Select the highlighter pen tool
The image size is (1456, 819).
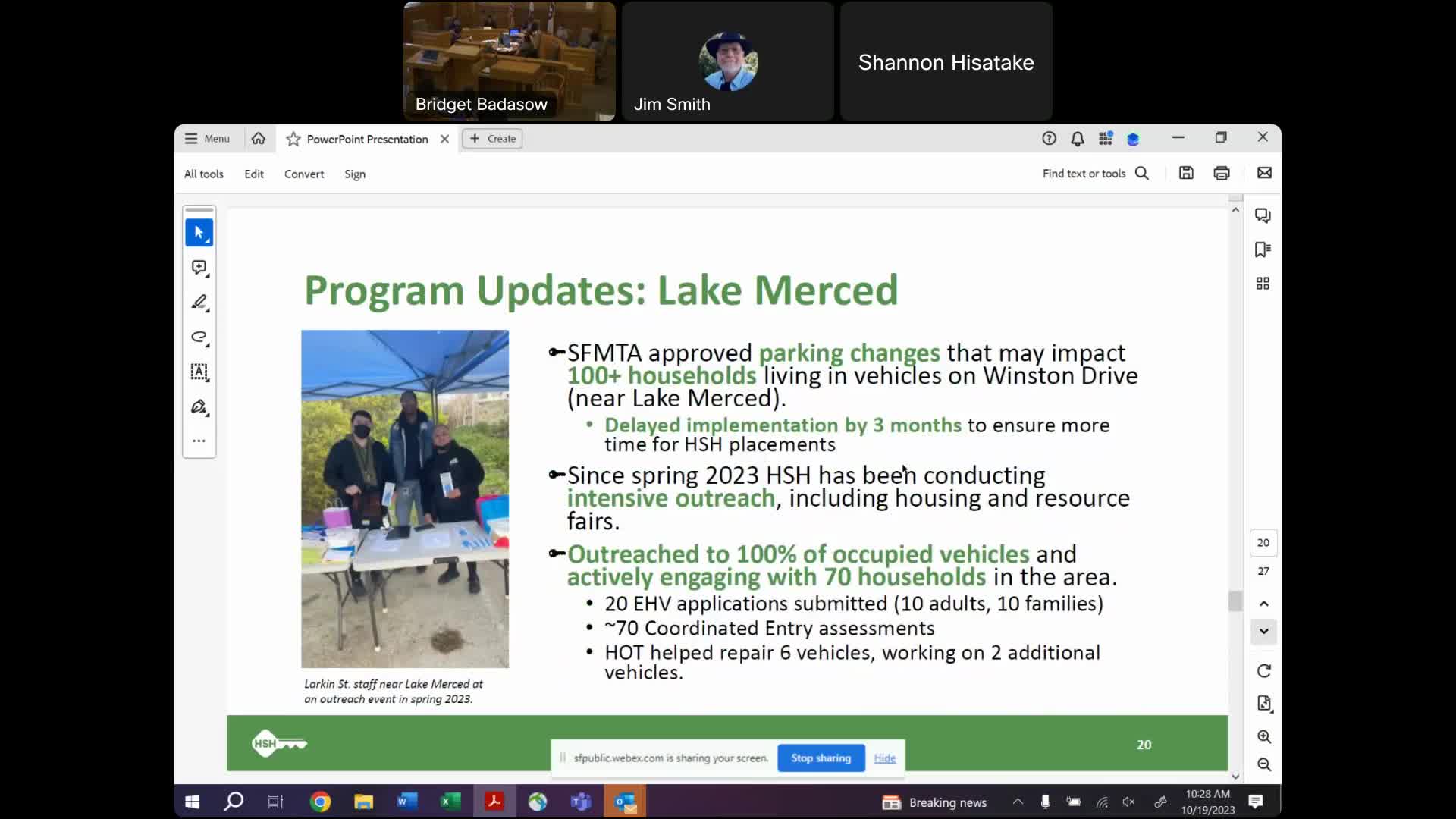[x=199, y=303]
